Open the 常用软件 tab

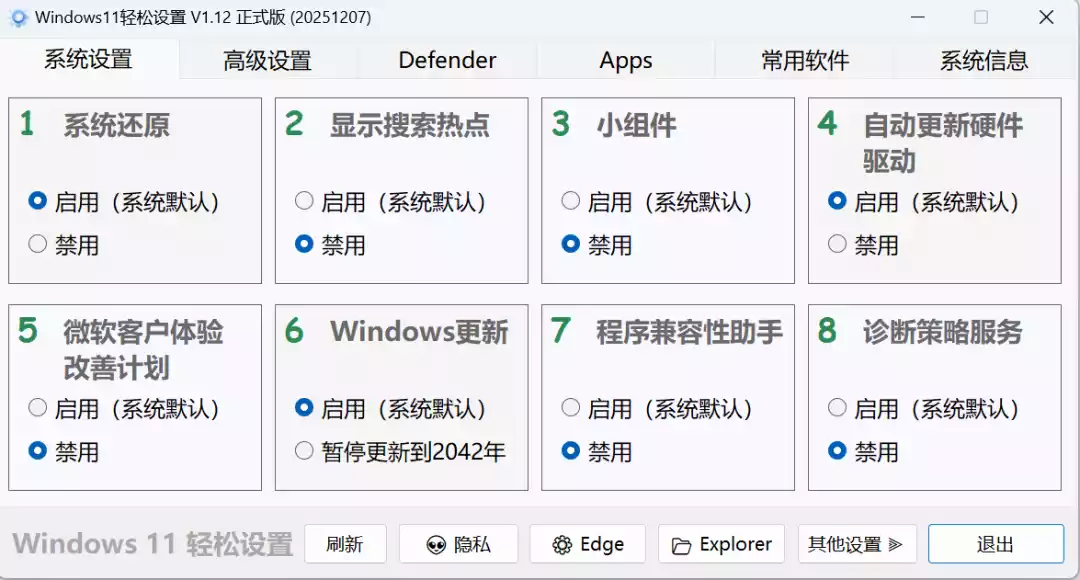point(805,61)
